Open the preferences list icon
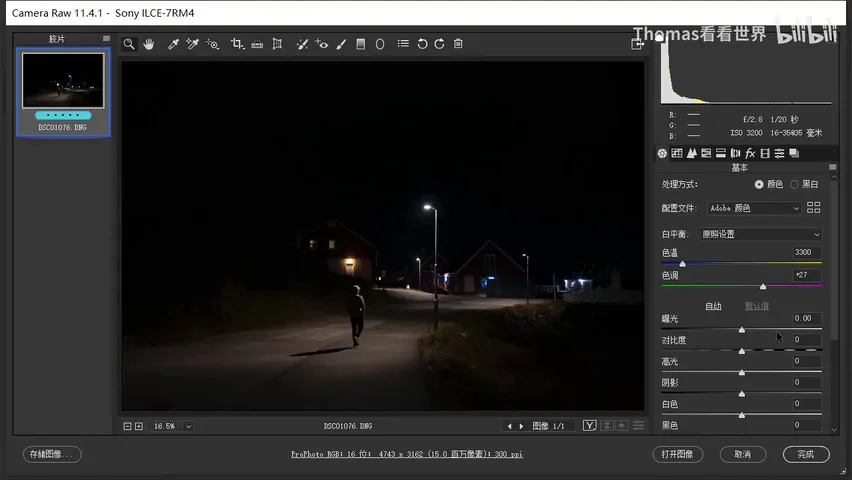Screen dimensions: 852x480 coord(403,43)
